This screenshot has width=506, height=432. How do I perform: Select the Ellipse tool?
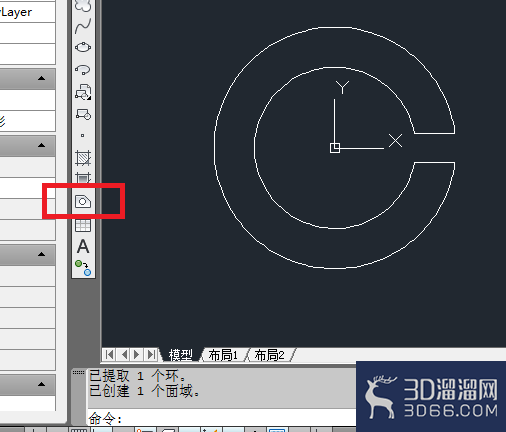click(x=83, y=47)
